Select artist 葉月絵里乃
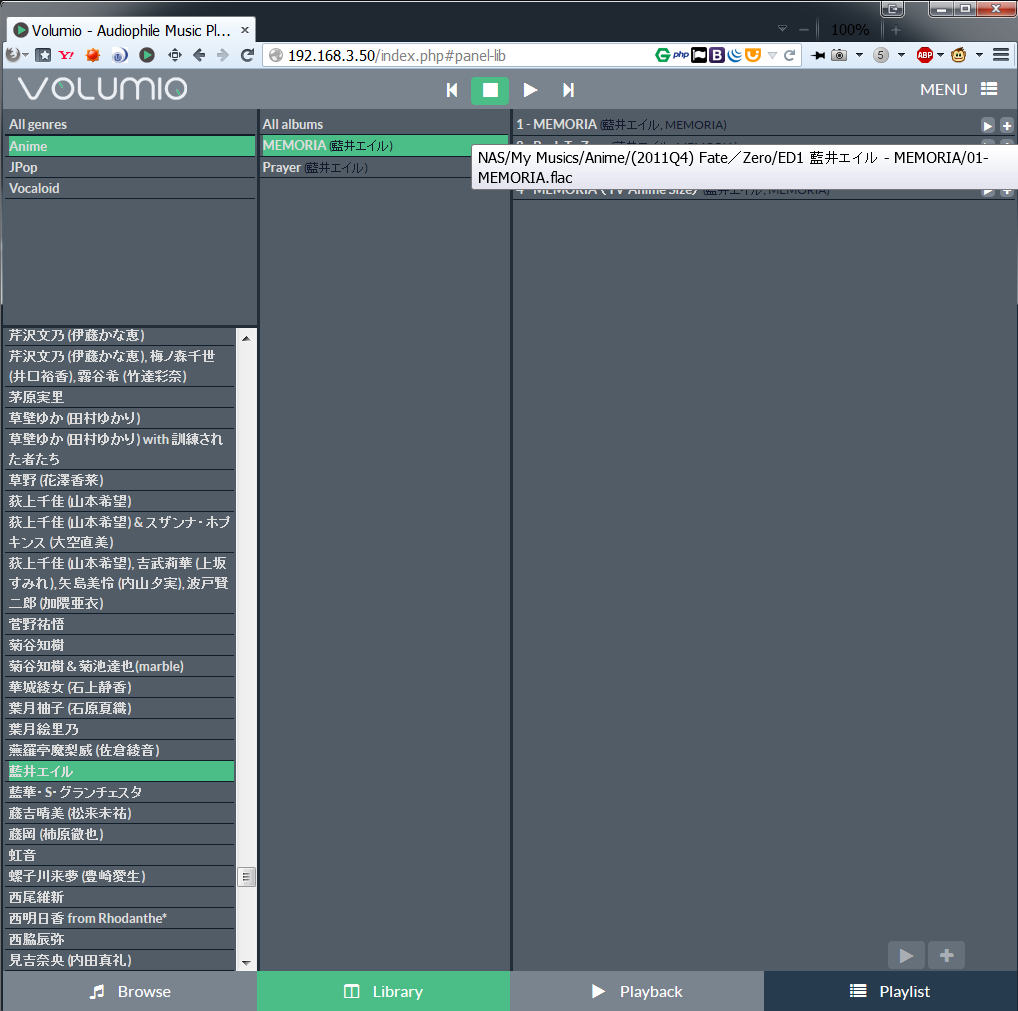The image size is (1018, 1011). click(x=120, y=729)
